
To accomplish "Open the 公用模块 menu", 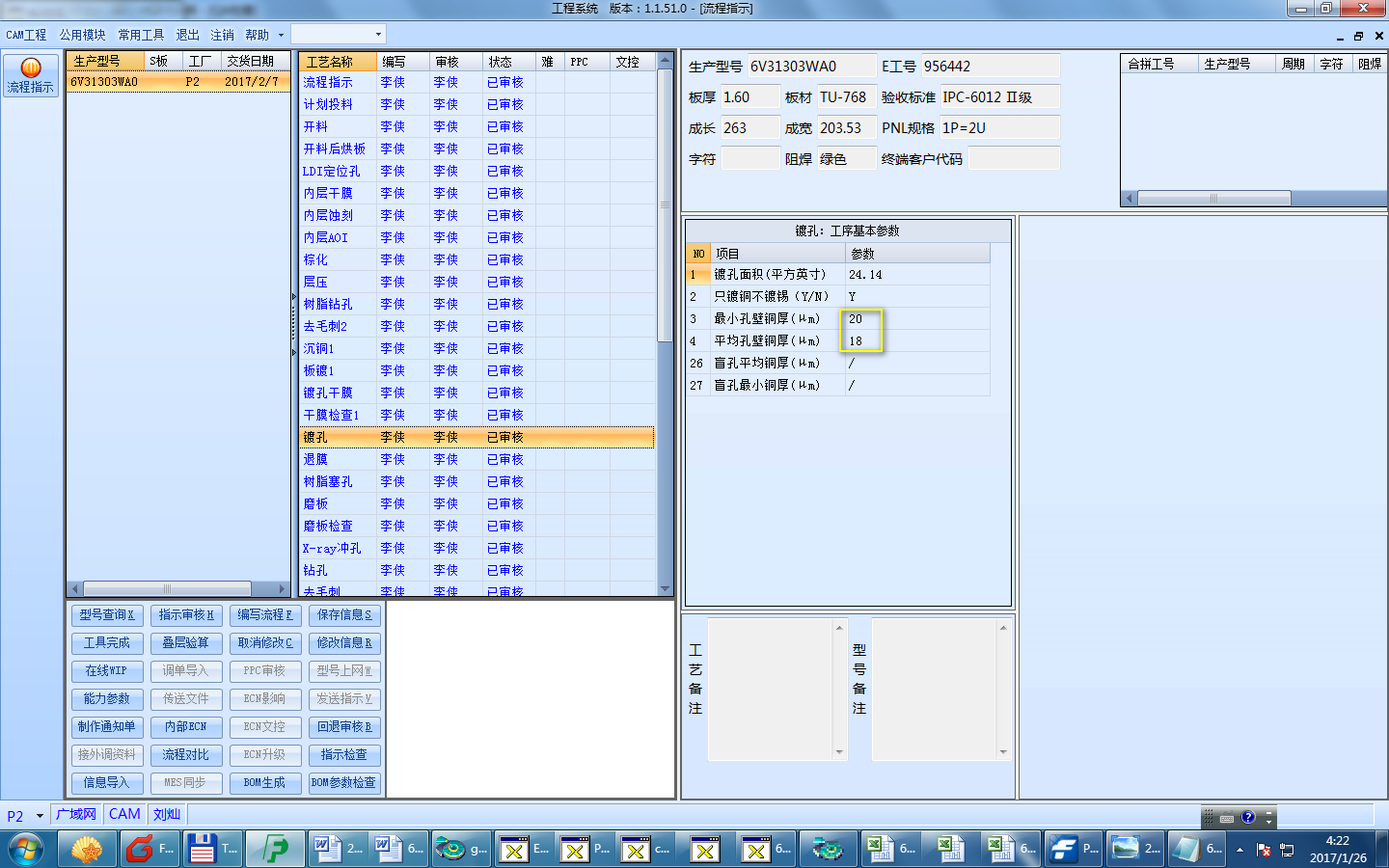I will pos(82,35).
